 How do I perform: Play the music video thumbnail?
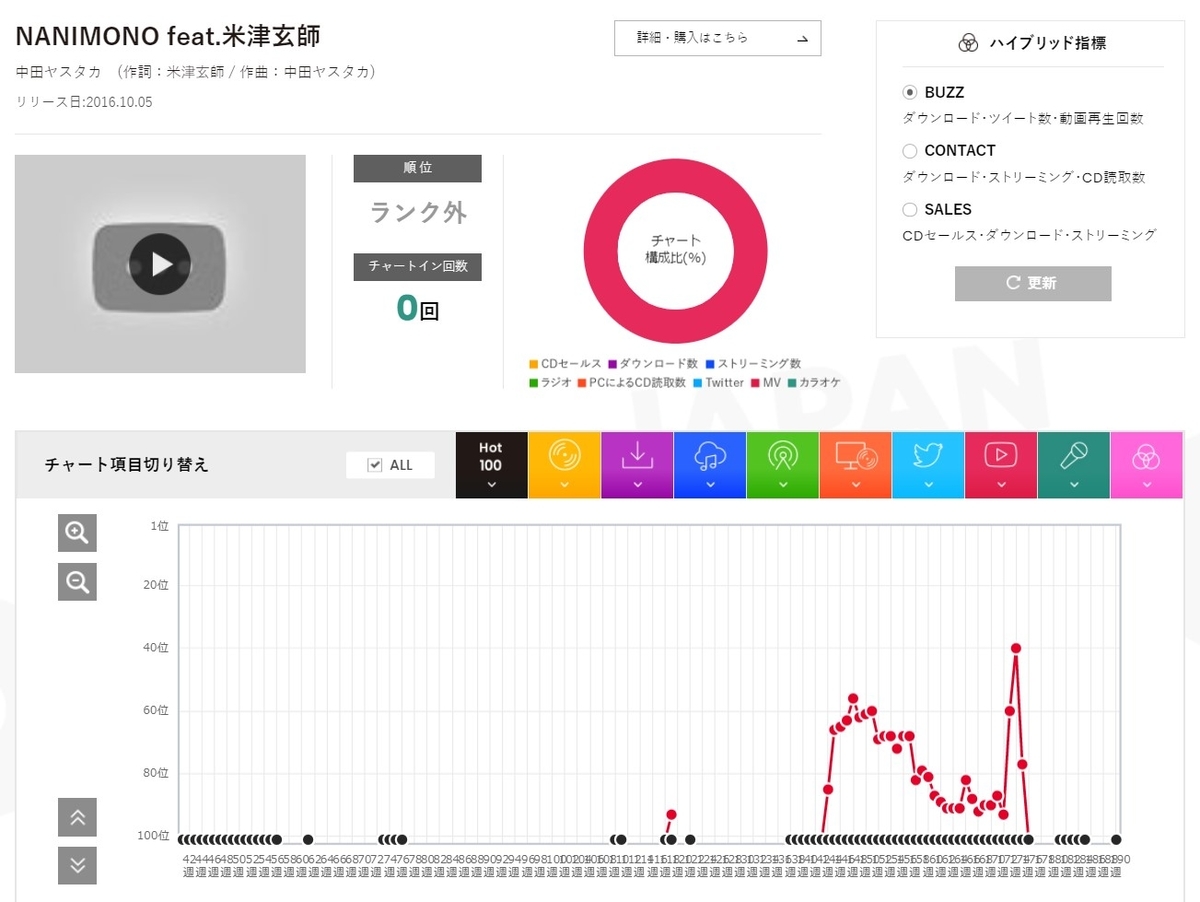[160, 264]
